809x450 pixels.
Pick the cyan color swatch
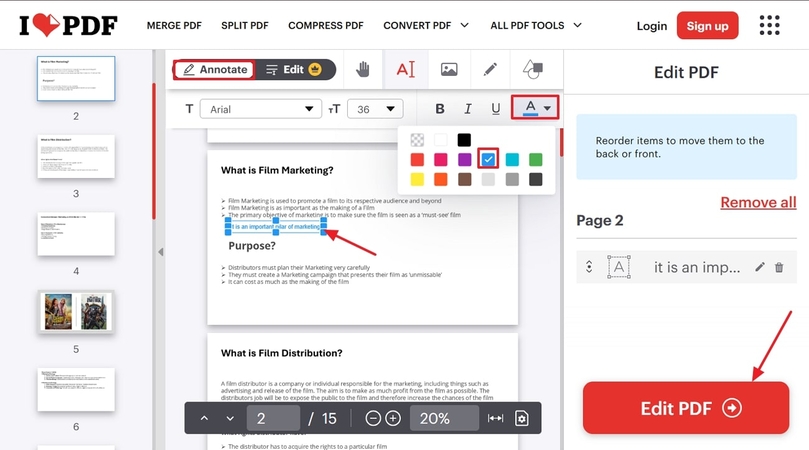point(512,159)
